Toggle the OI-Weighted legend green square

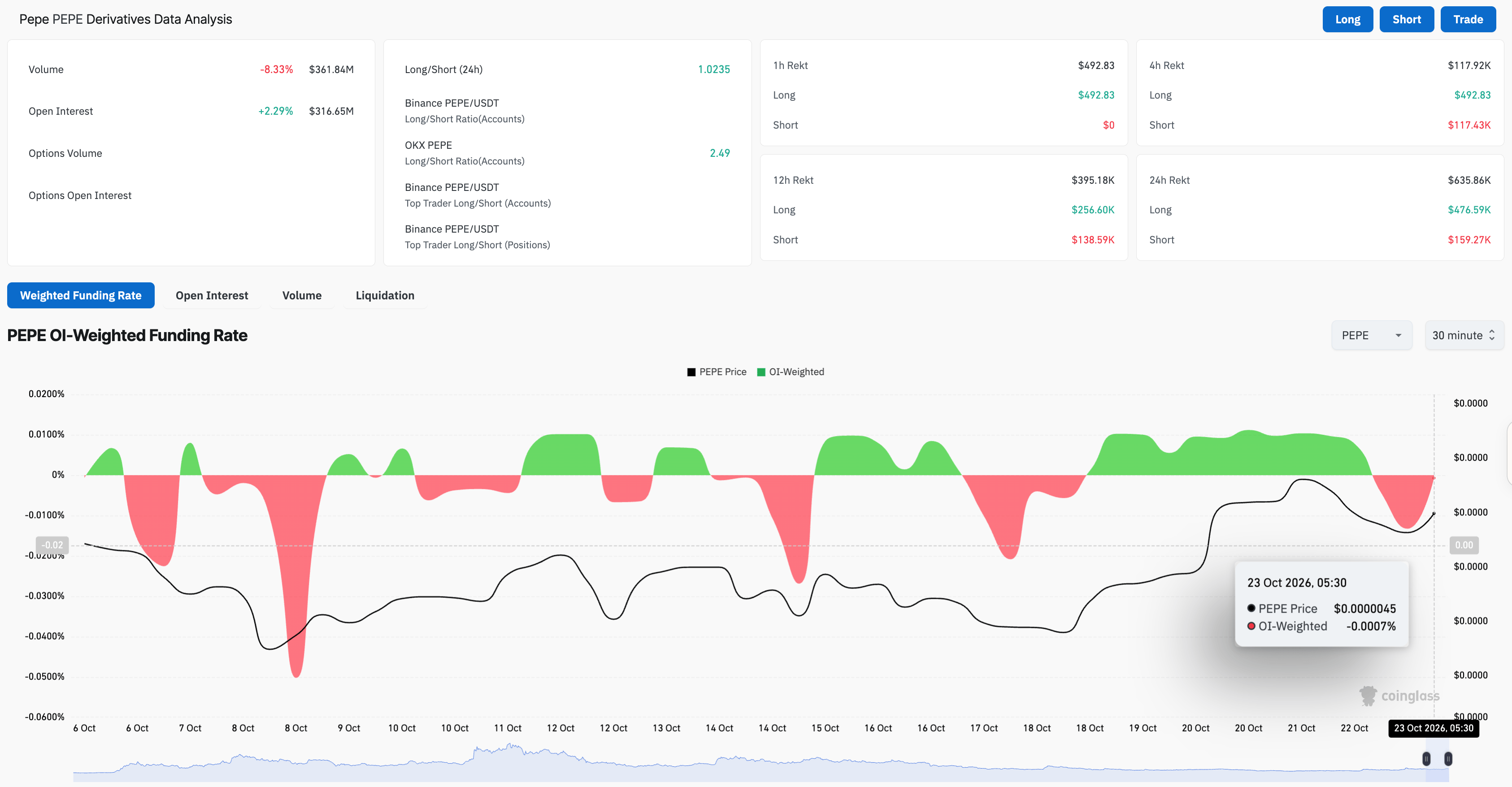pos(760,372)
